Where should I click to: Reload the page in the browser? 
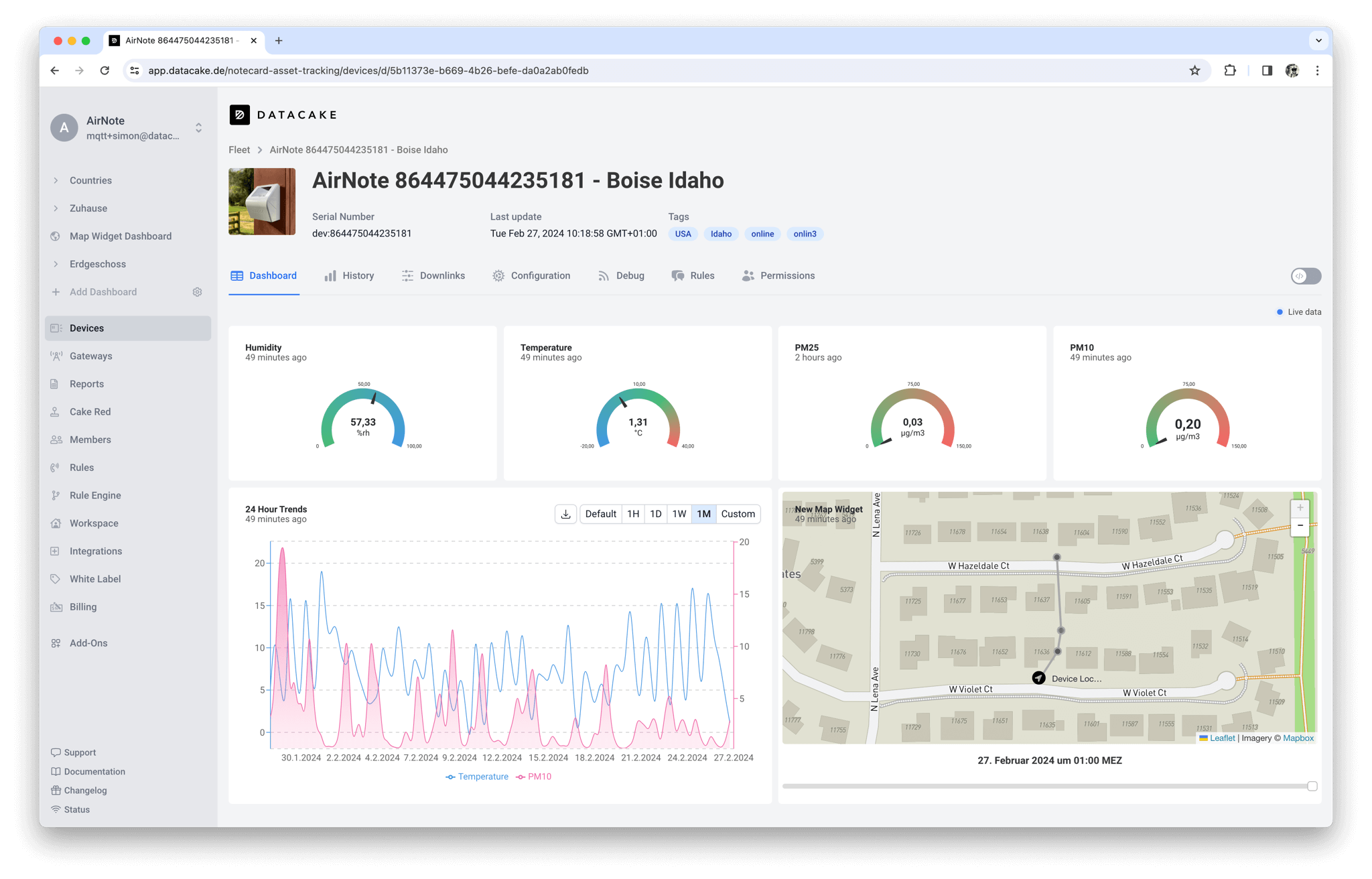[105, 70]
